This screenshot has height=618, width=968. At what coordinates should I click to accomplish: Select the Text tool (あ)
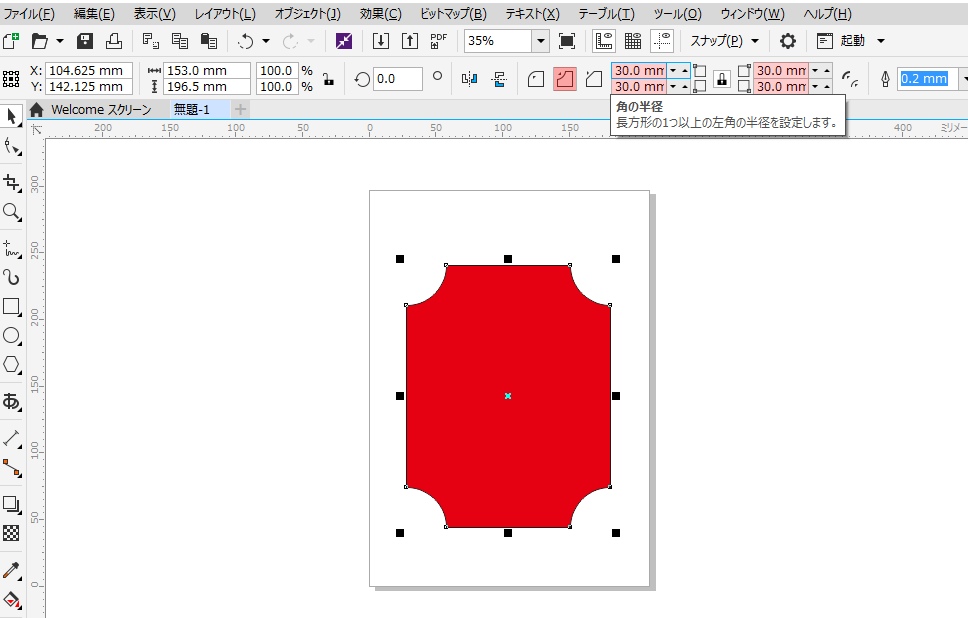[11, 401]
